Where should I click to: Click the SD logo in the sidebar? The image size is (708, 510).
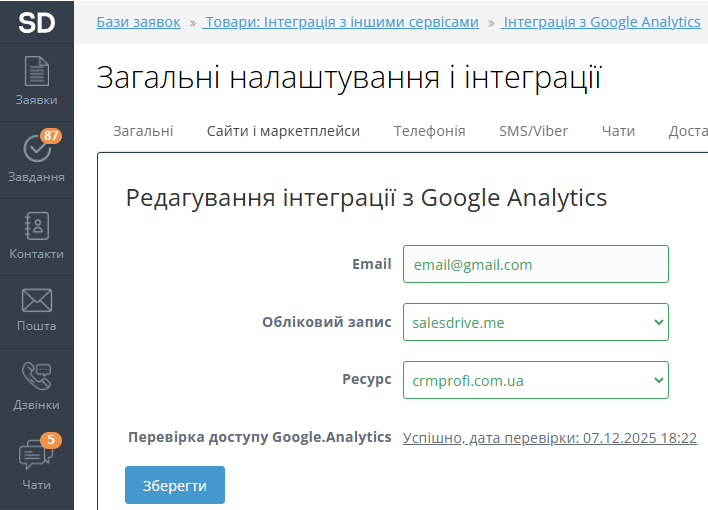(36, 22)
